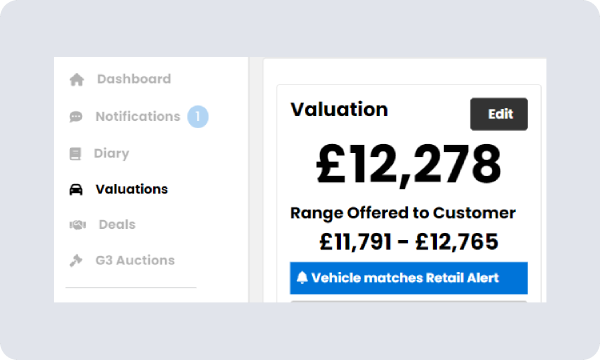Click the bell icon in Retail Alert banner
601x361 pixels.
click(302, 277)
